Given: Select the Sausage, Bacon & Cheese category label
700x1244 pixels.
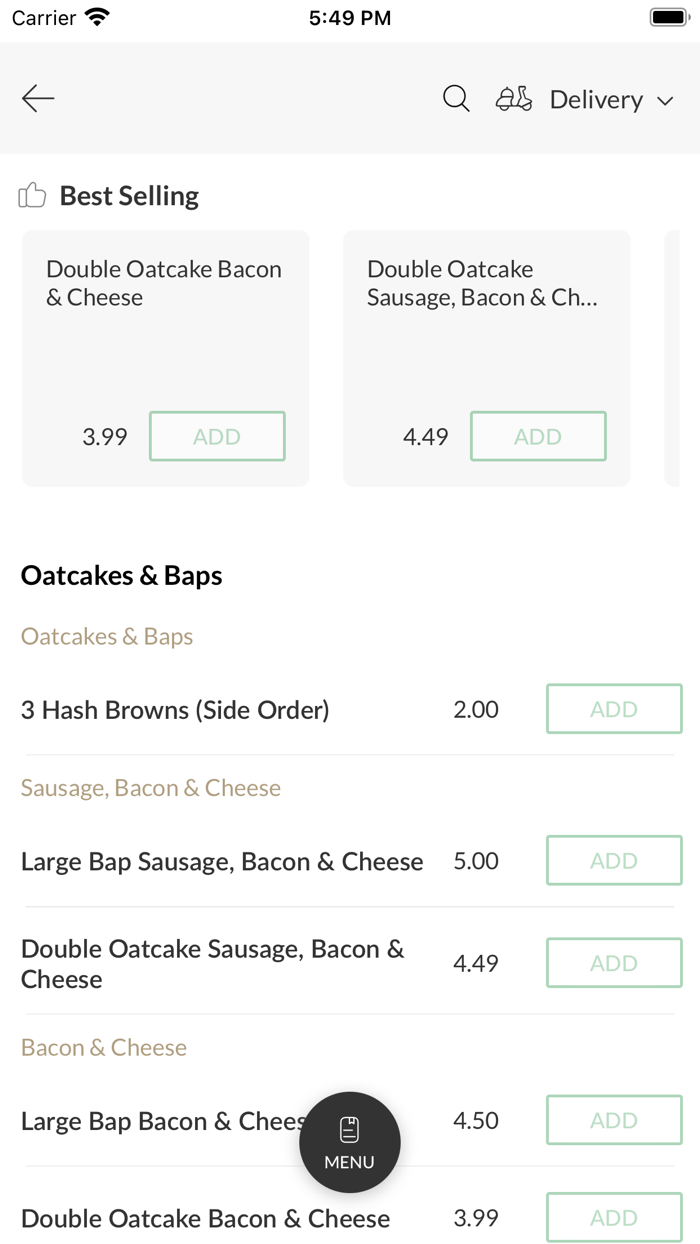Looking at the screenshot, I should pyautogui.click(x=150, y=788).
